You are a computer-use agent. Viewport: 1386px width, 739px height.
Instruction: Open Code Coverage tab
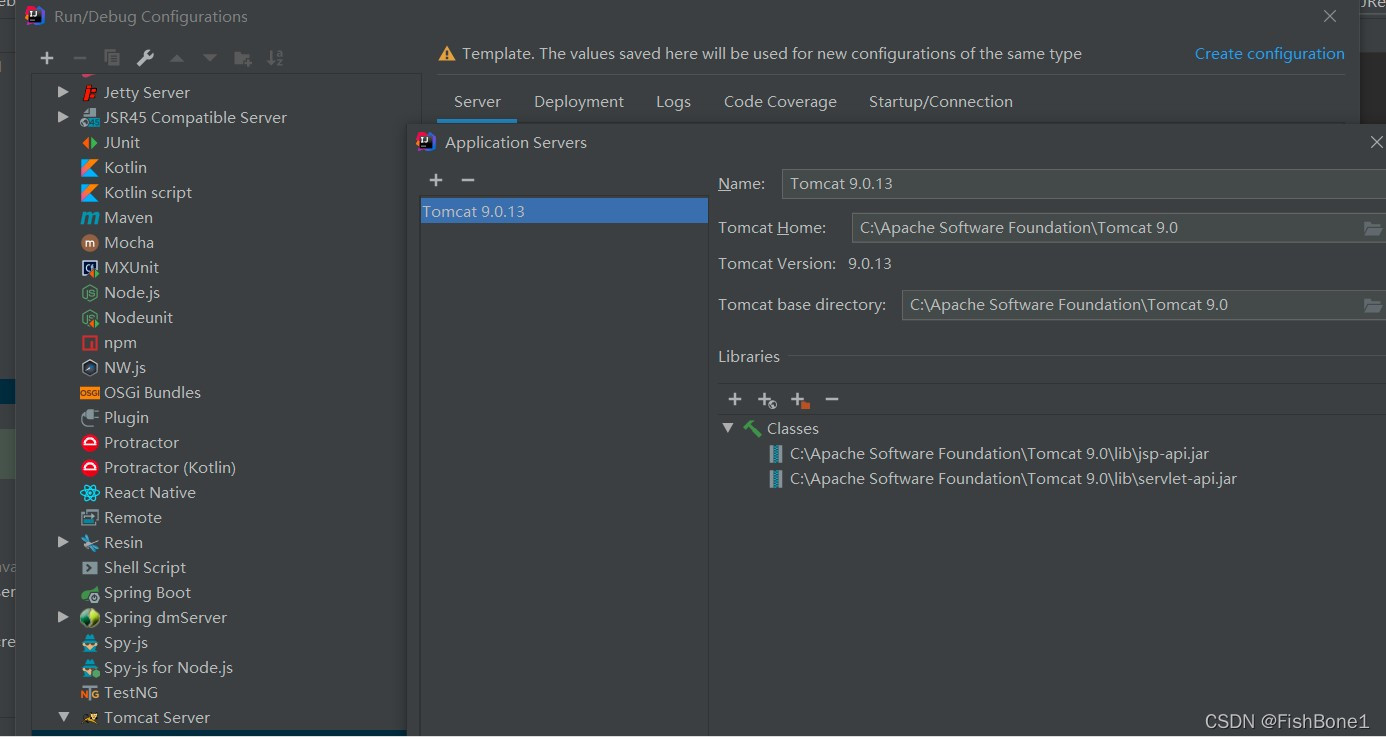pyautogui.click(x=780, y=102)
